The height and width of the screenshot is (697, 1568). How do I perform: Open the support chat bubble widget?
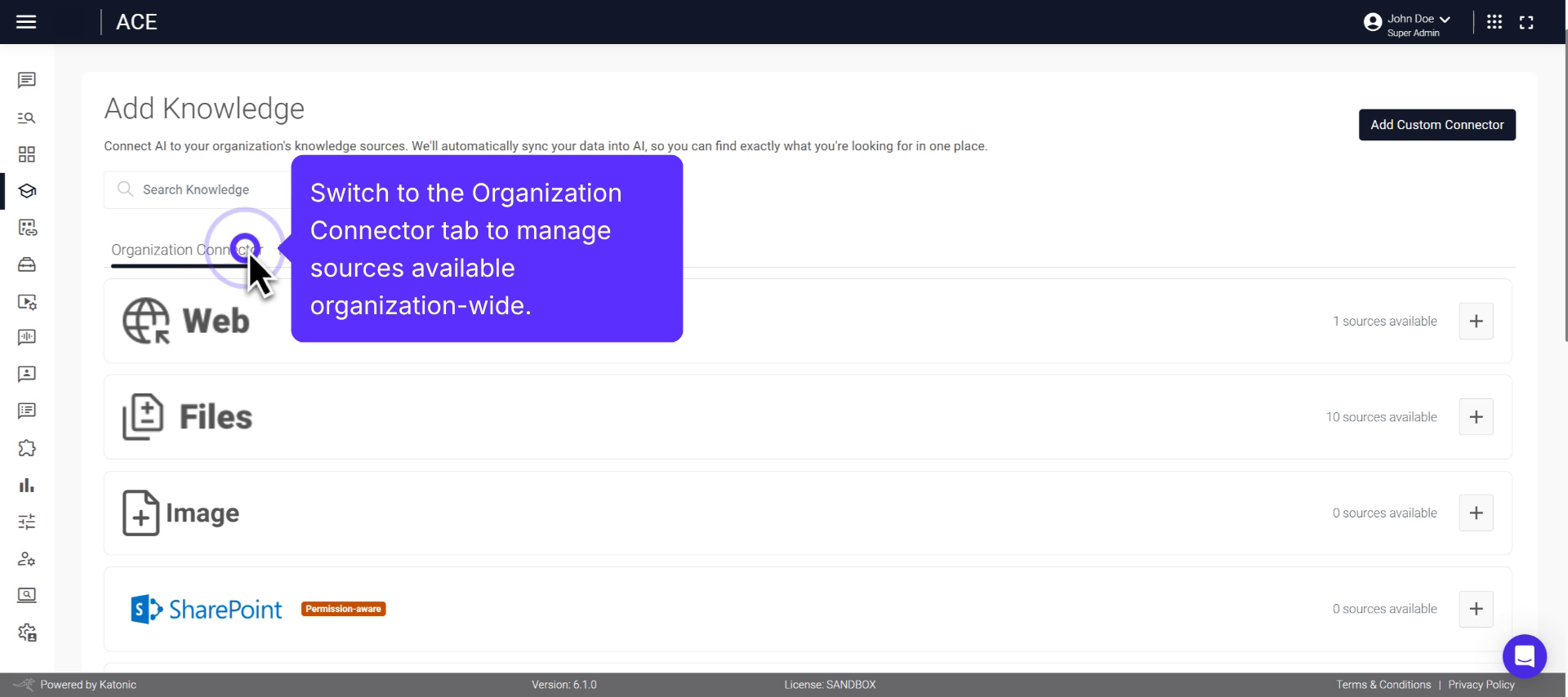1525,656
